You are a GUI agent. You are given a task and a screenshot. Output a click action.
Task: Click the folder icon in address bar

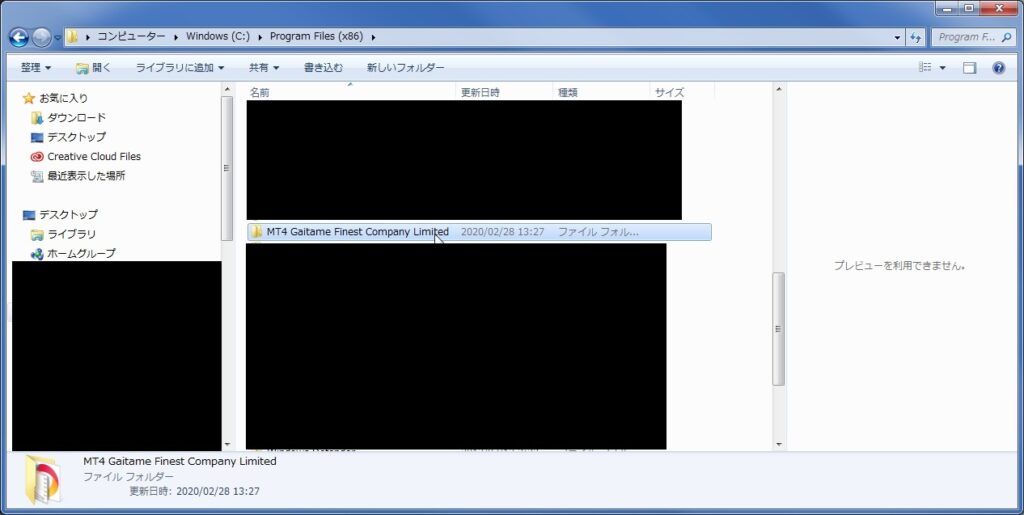tap(72, 37)
